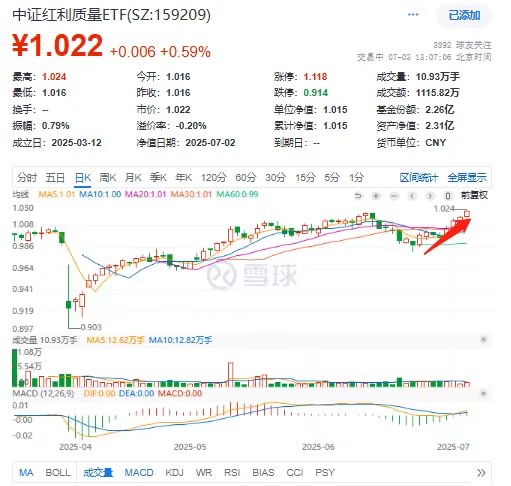Click the MA60:0.99 legend label

237,194
